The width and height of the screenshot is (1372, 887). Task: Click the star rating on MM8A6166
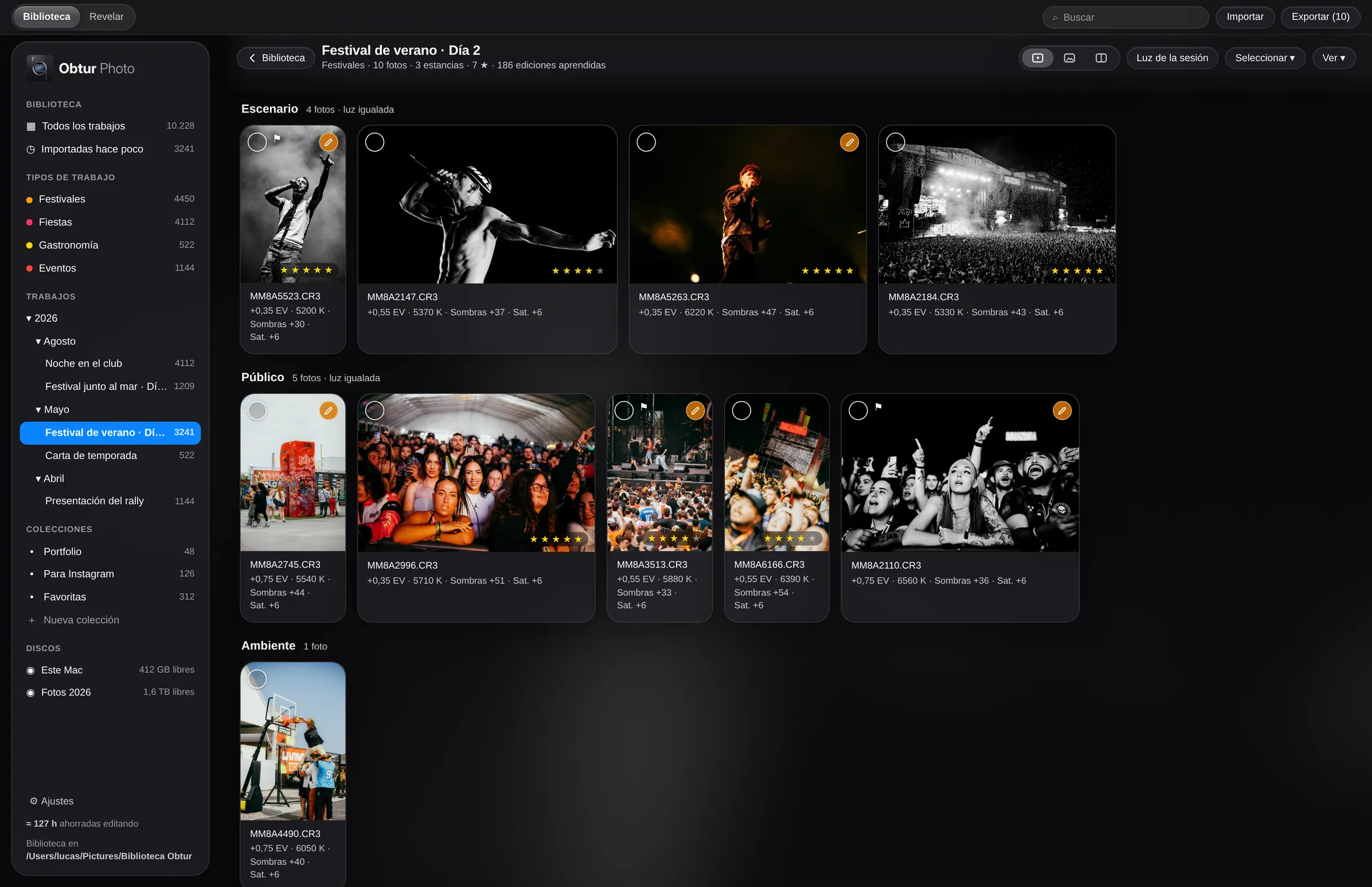[790, 538]
